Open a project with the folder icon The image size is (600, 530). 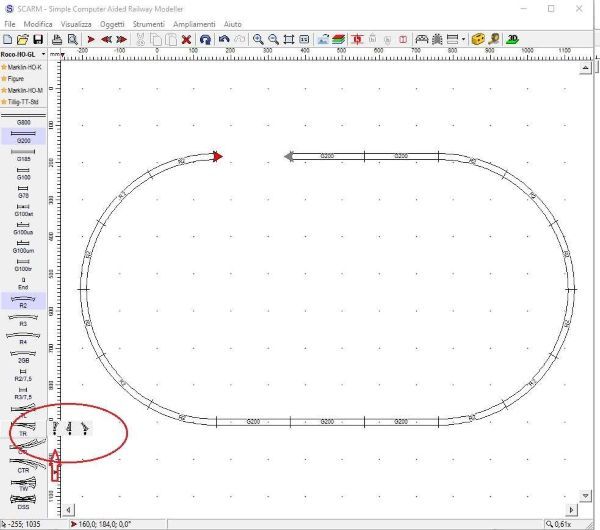23,39
